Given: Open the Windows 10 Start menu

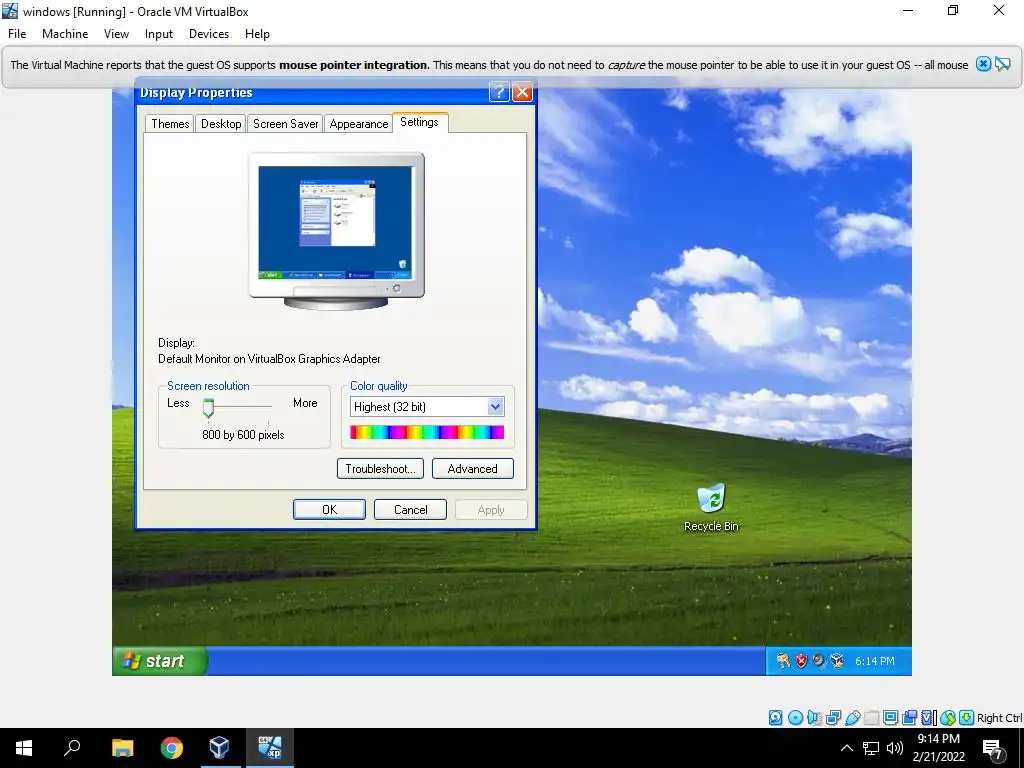Looking at the screenshot, I should click(24, 748).
